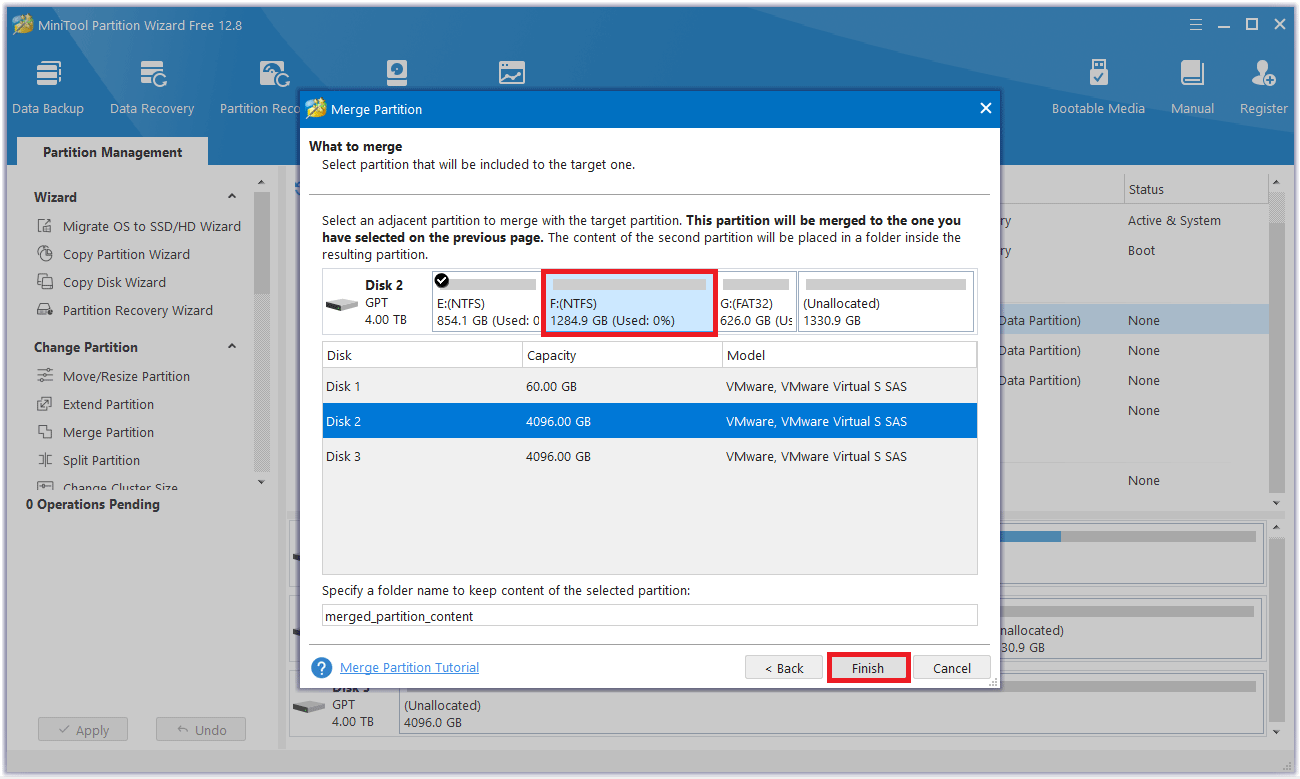Click the help question mark icon
The width and height of the screenshot is (1300, 779).
click(x=321, y=668)
